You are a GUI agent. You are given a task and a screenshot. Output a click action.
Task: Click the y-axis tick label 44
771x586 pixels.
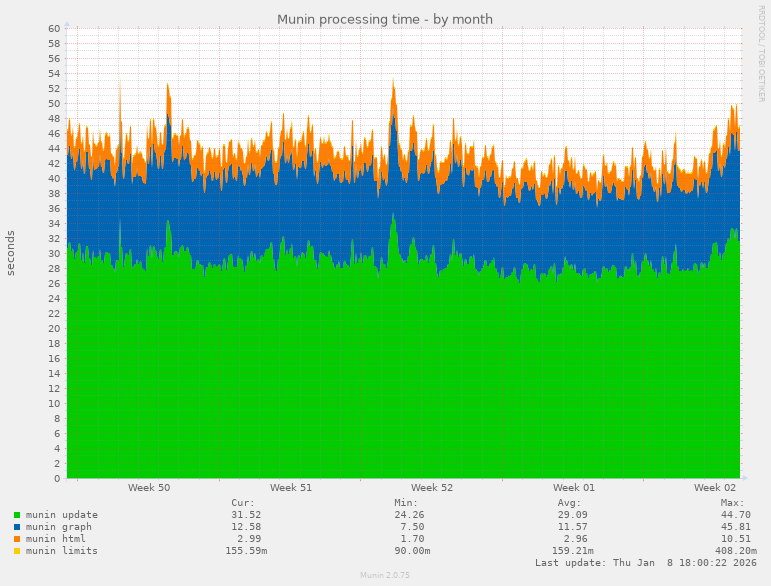point(54,148)
